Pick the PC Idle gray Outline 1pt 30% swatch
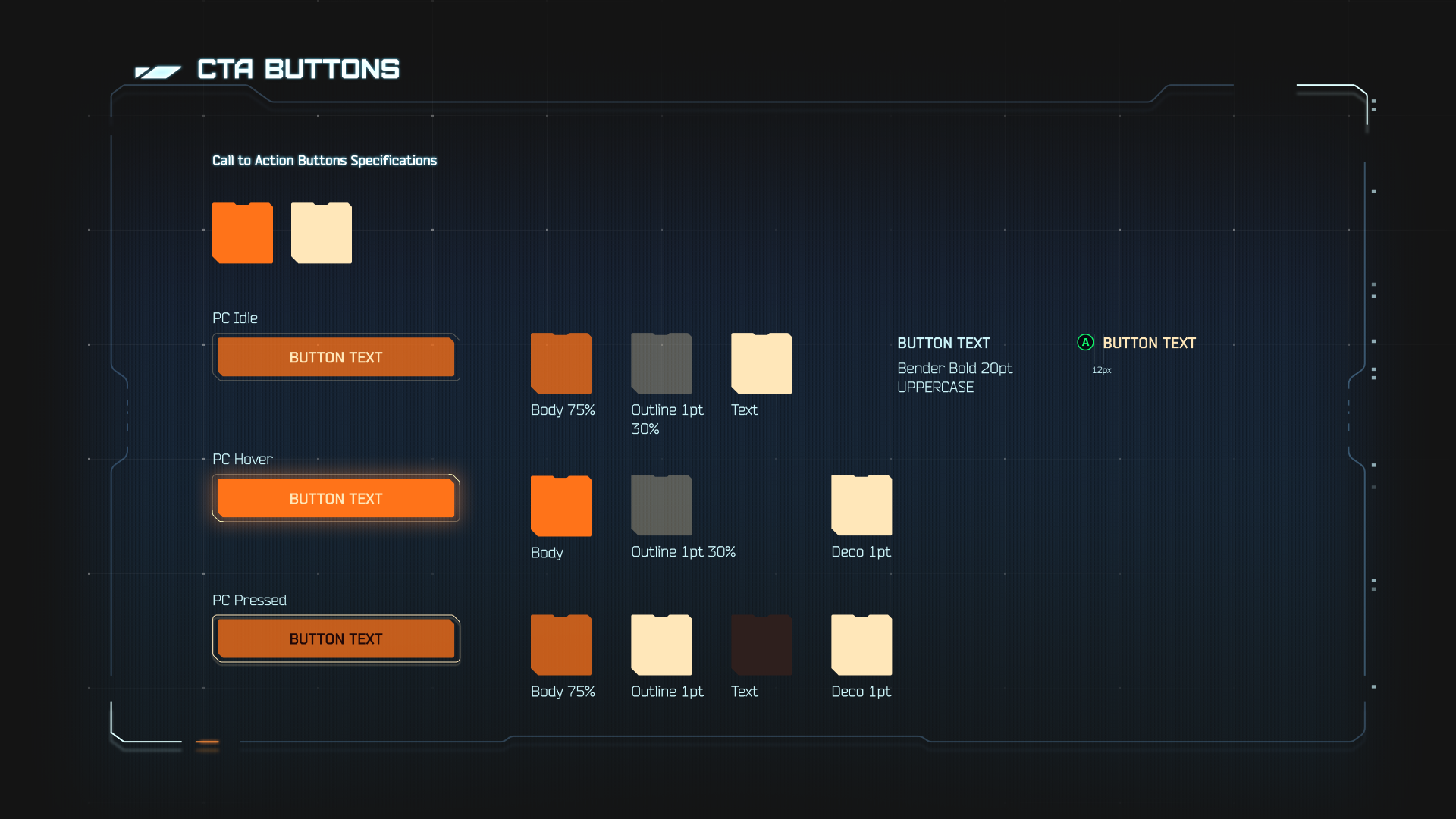Image resolution: width=1456 pixels, height=819 pixels. tap(661, 364)
